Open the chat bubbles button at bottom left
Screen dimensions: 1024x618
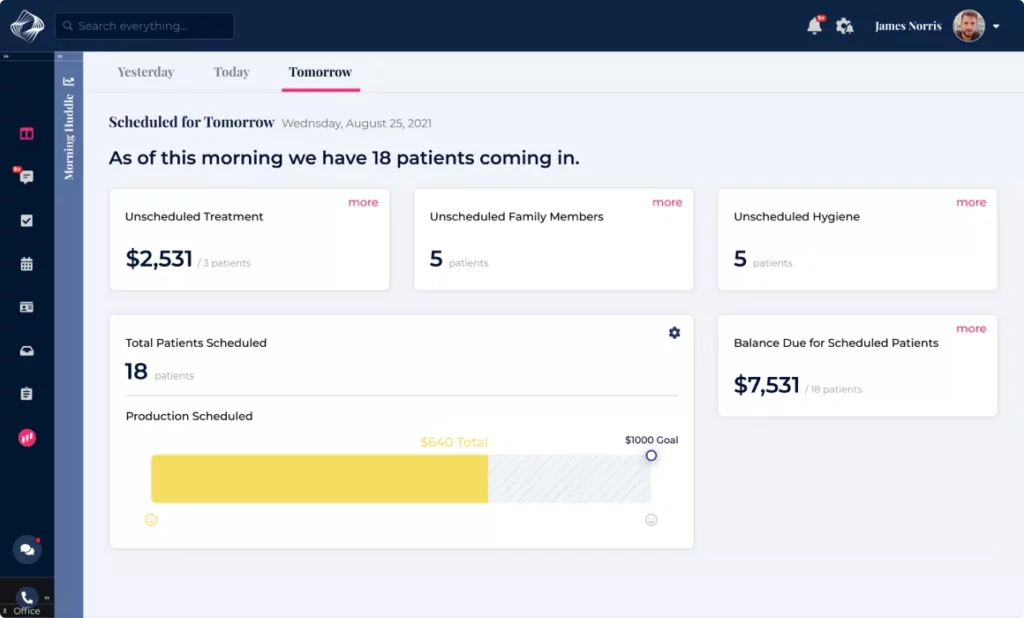coord(27,549)
